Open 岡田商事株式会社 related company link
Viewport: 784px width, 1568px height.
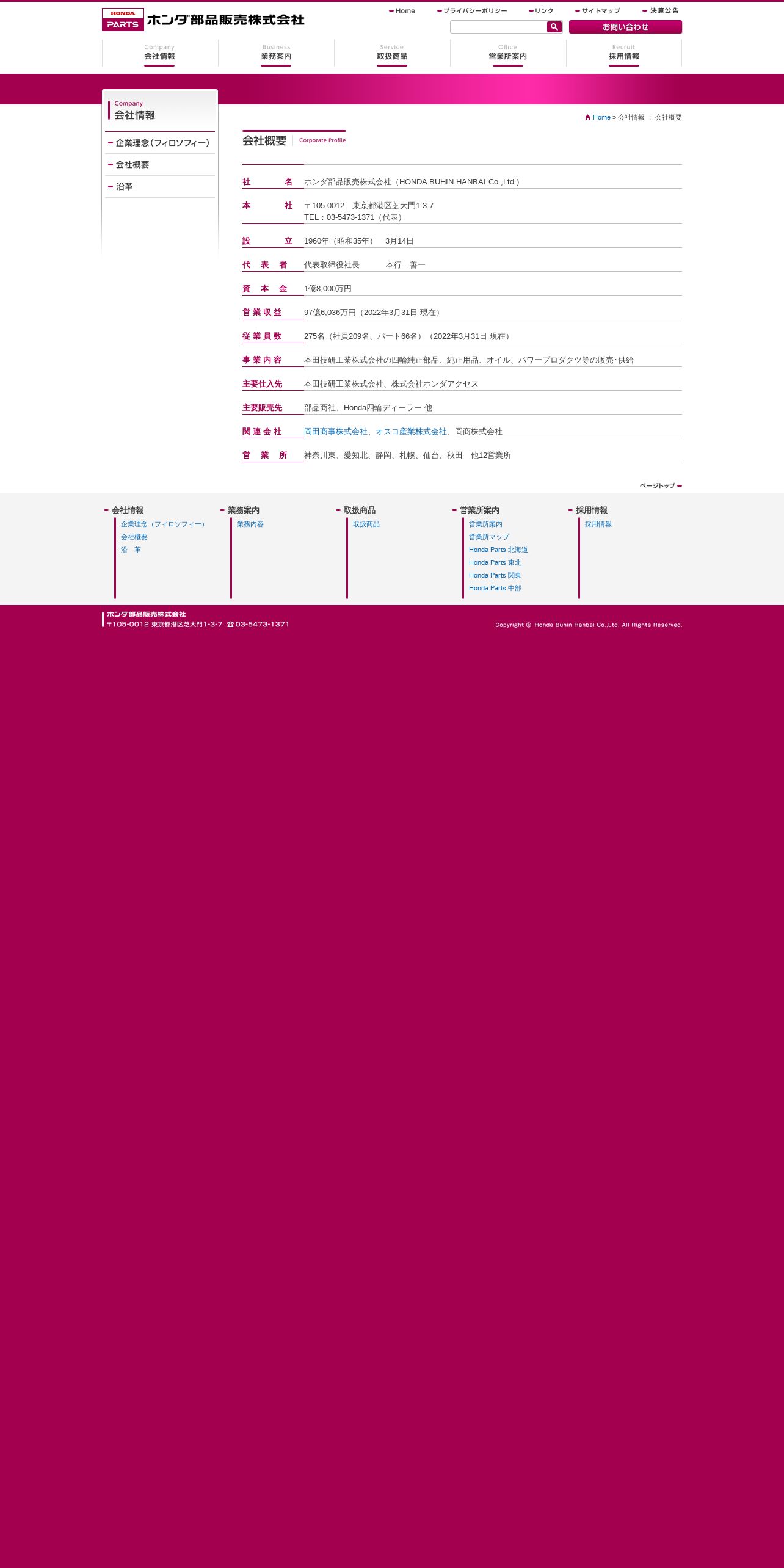coord(336,432)
